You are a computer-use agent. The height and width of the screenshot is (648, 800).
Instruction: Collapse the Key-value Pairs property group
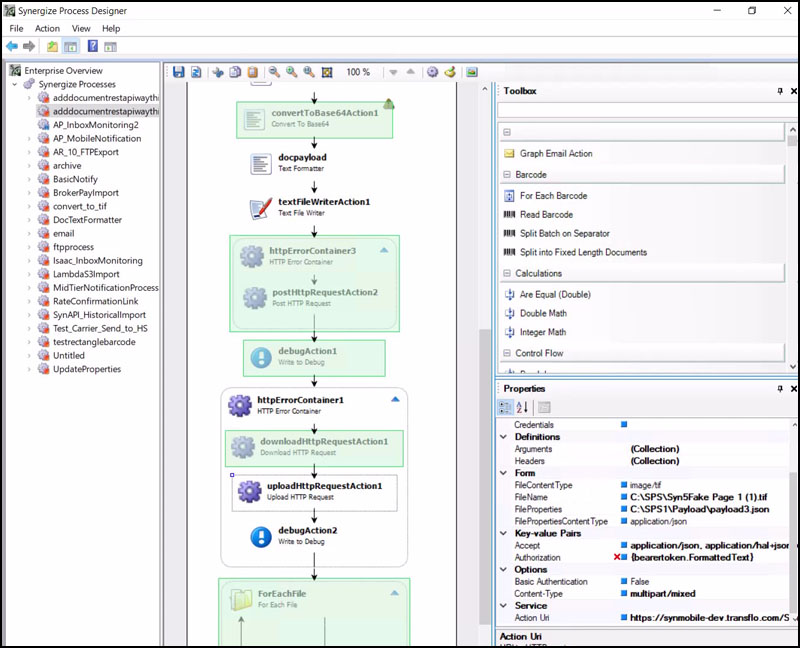click(503, 534)
